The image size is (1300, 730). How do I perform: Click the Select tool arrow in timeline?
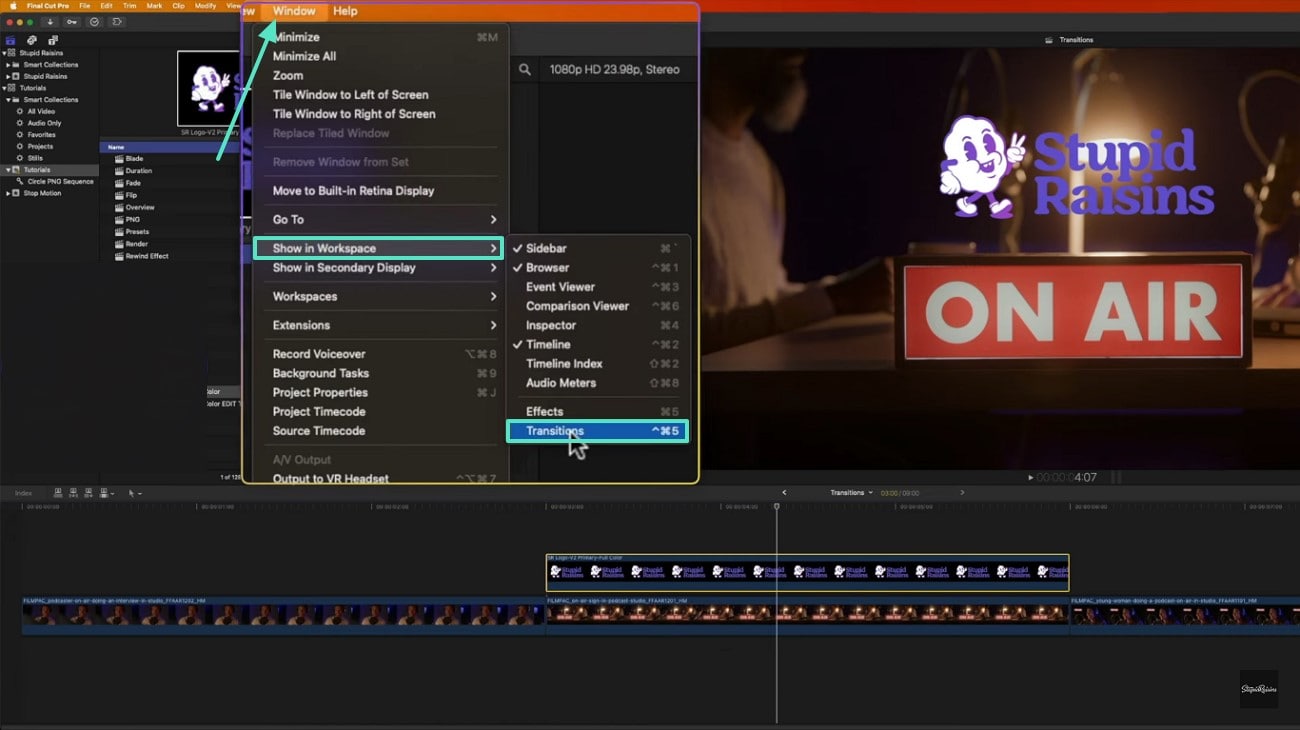pyautogui.click(x=132, y=493)
